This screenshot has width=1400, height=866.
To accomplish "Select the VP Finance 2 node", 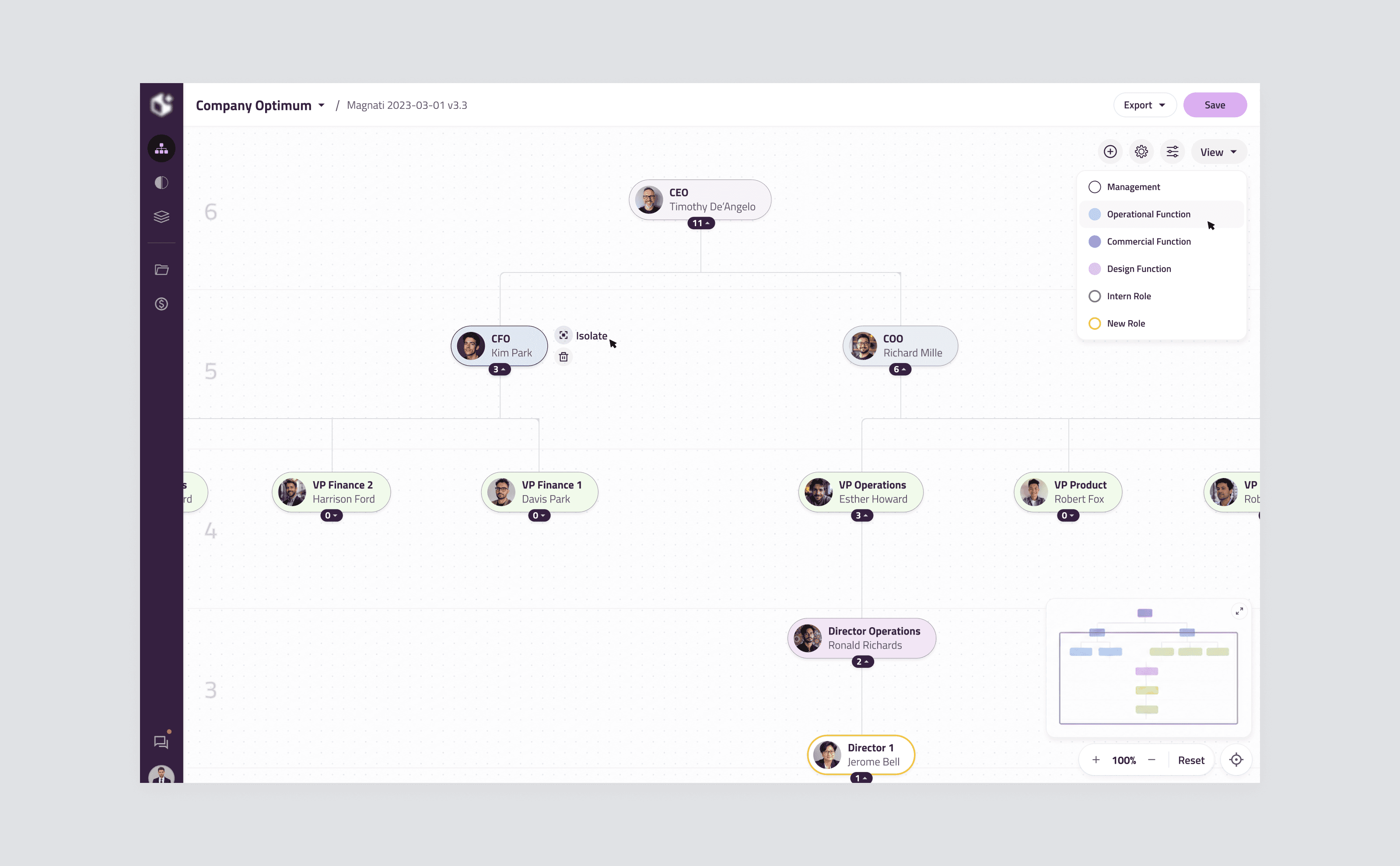I will pyautogui.click(x=331, y=492).
